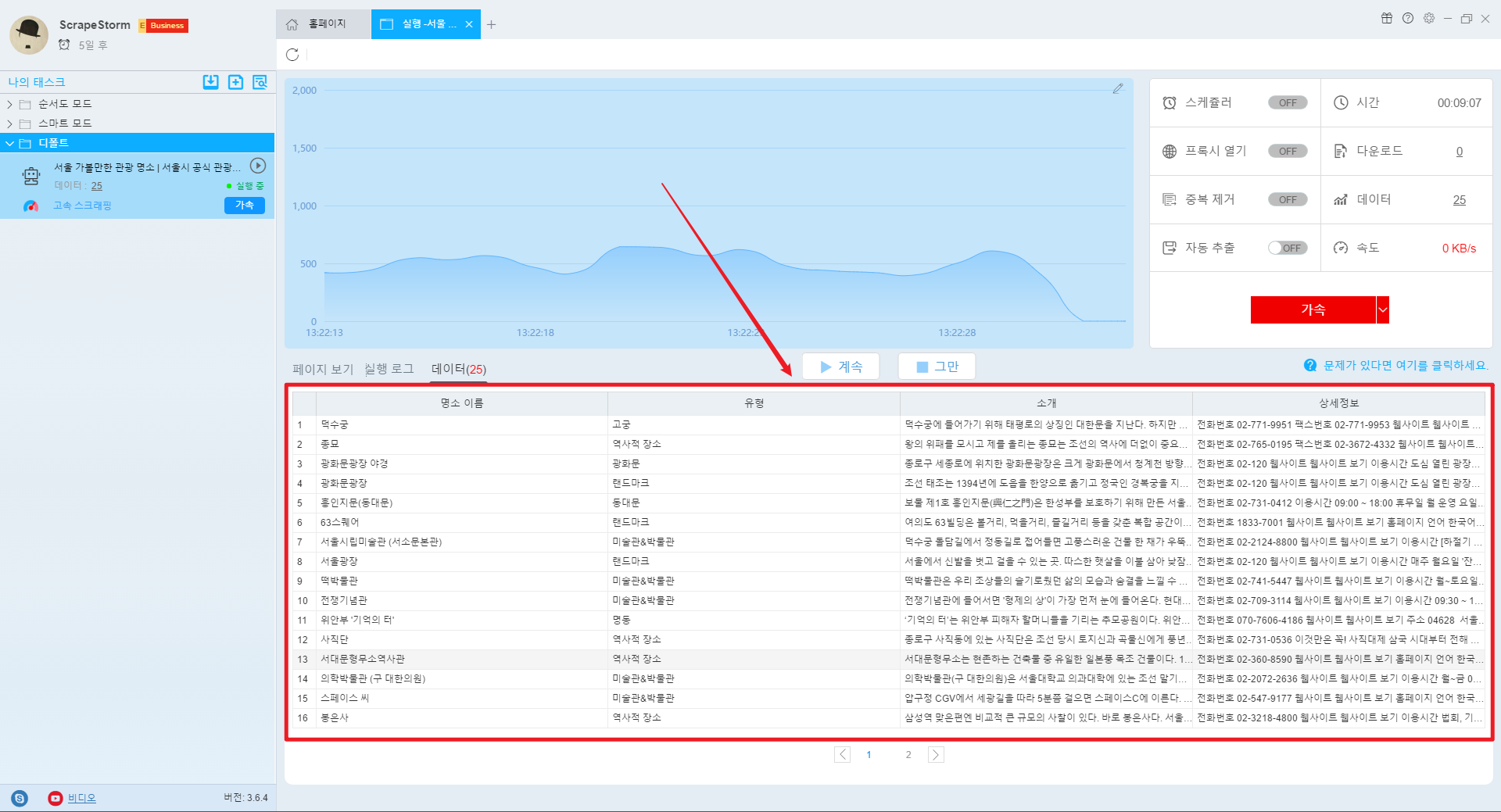The image size is (1501, 812).
Task: Open the settings gear icon in title bar
Action: tap(1429, 19)
